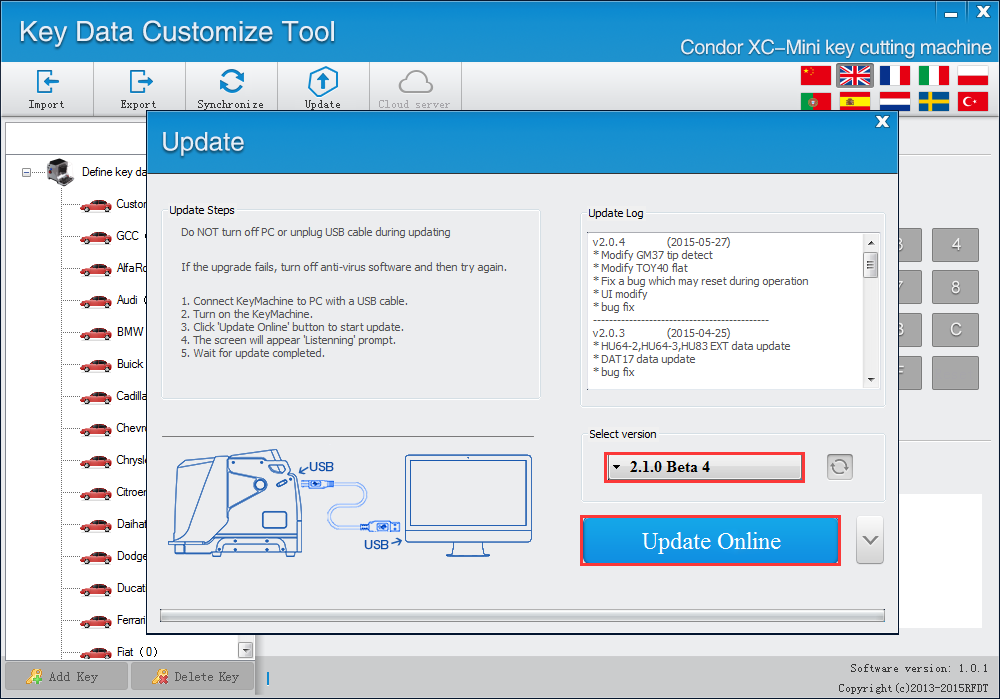The width and height of the screenshot is (1000, 700).
Task: Click the red car icon next to Cadillac
Action: pos(96,398)
